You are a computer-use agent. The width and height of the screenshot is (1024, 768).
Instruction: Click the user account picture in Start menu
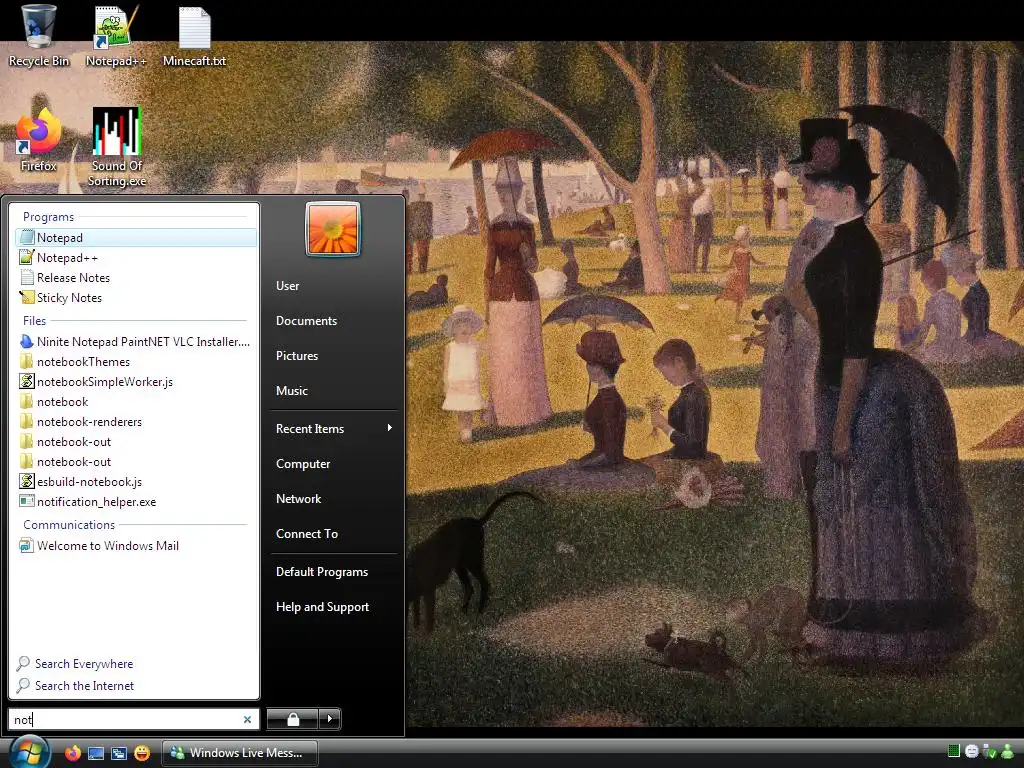pyautogui.click(x=333, y=229)
